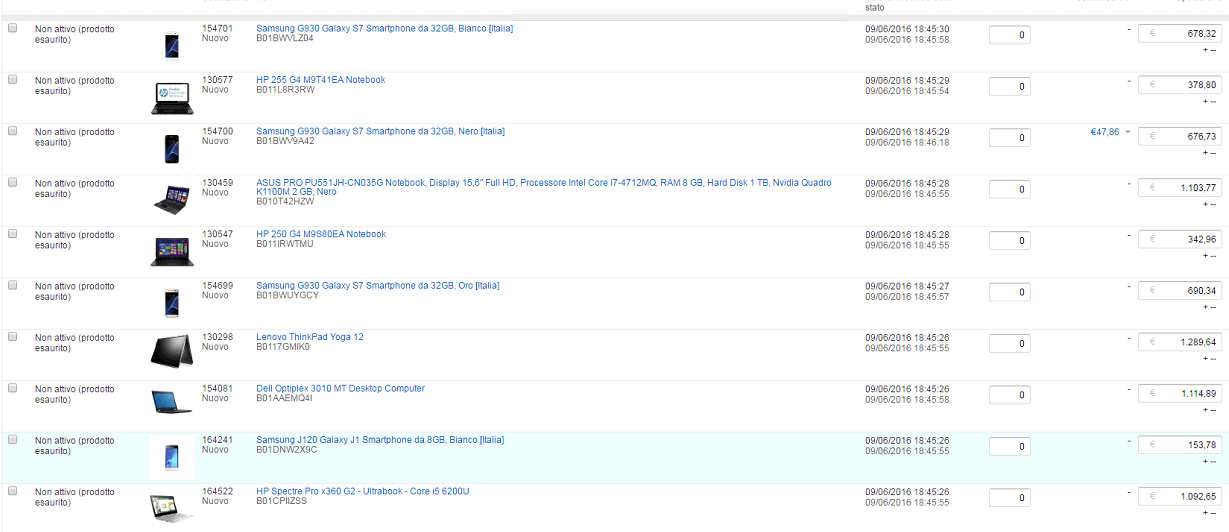The image size is (1229, 532).
Task: Click the '+ --' link under price 1.103,77
Action: [1209, 204]
